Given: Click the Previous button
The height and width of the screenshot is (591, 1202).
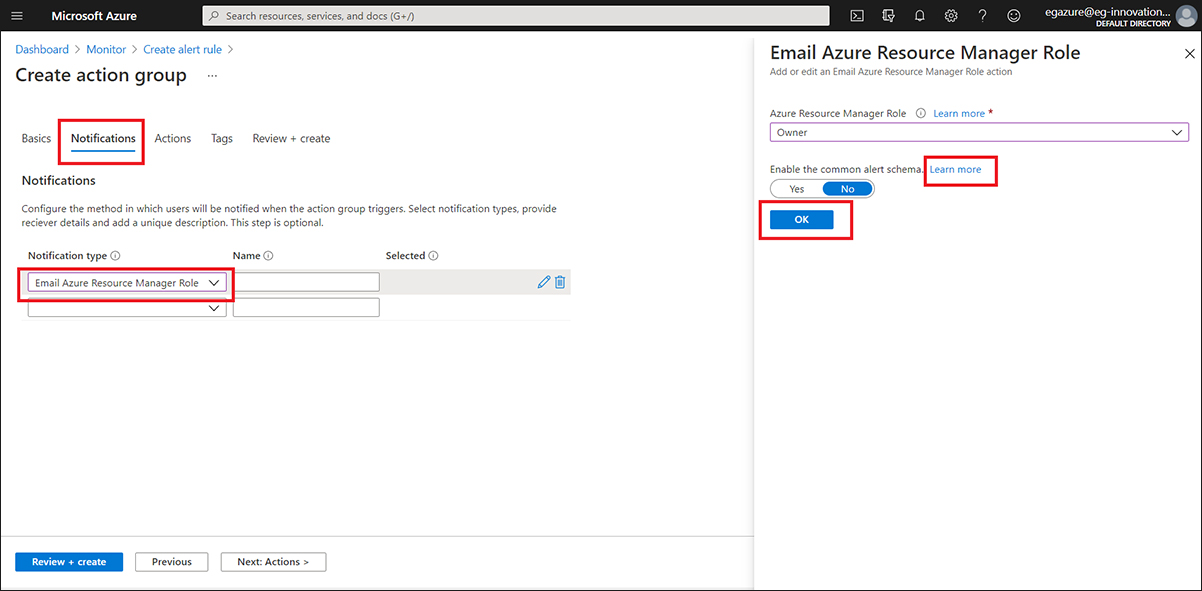Looking at the screenshot, I should 172,562.
